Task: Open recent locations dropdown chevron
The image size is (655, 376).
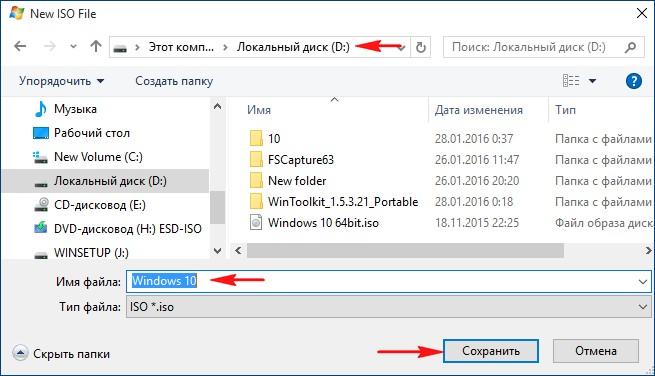Action: pos(74,46)
